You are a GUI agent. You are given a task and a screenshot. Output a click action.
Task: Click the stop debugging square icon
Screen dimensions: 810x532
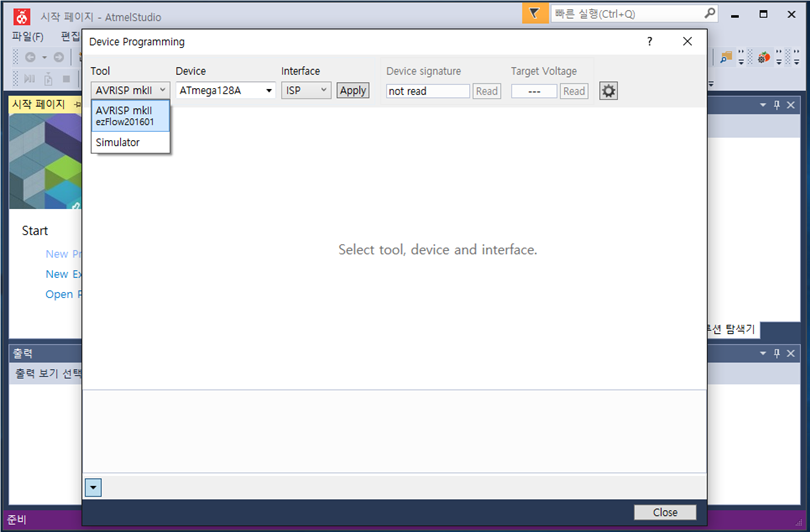click(x=66, y=79)
